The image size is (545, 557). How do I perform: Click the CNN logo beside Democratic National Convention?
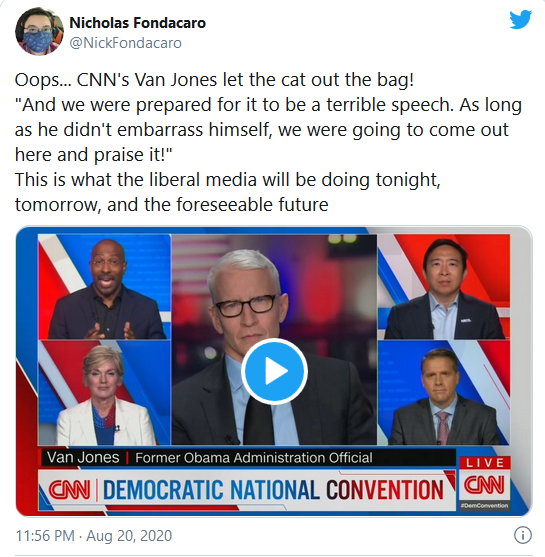click(69, 490)
